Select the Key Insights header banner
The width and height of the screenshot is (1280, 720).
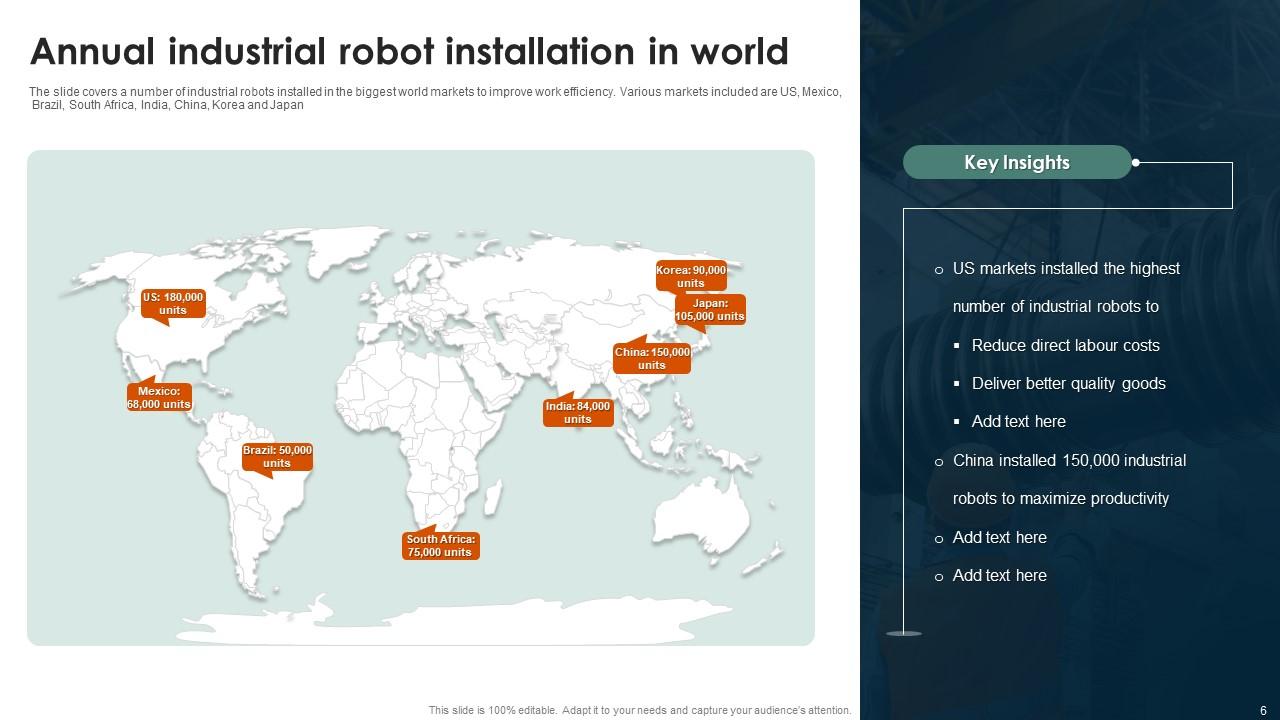1016,161
